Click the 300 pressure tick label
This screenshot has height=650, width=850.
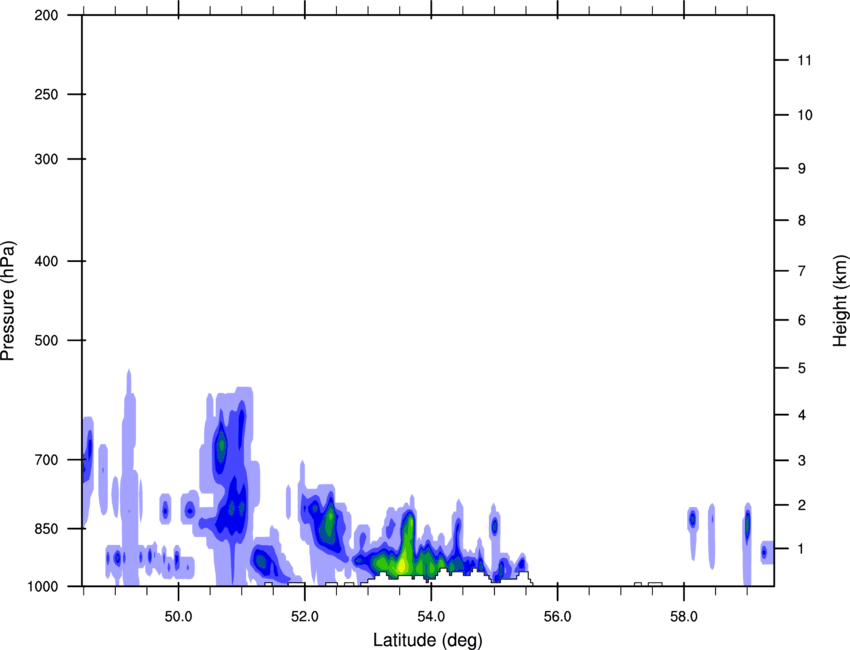pyautogui.click(x=46, y=159)
